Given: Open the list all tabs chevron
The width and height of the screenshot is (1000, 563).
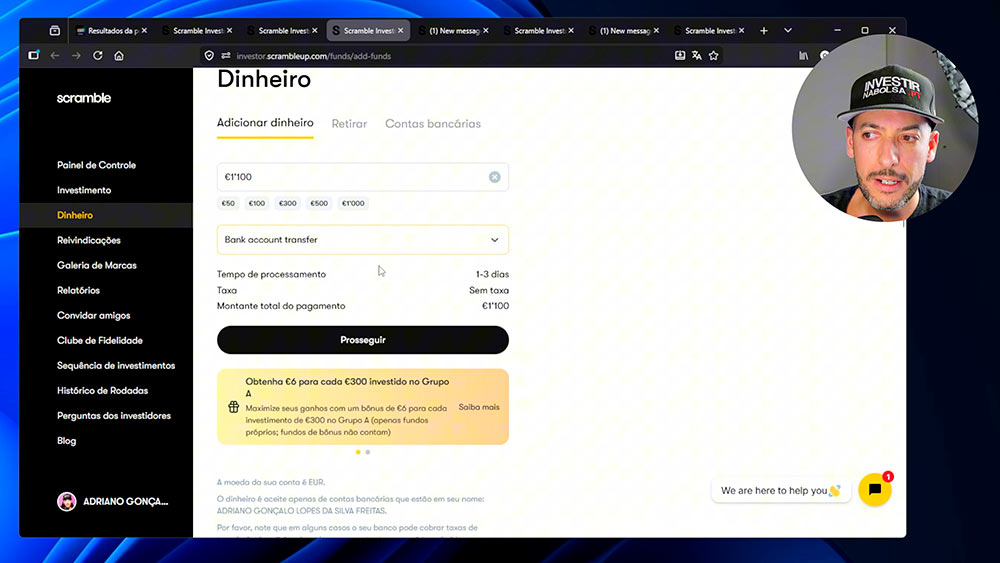Looking at the screenshot, I should click(x=788, y=31).
